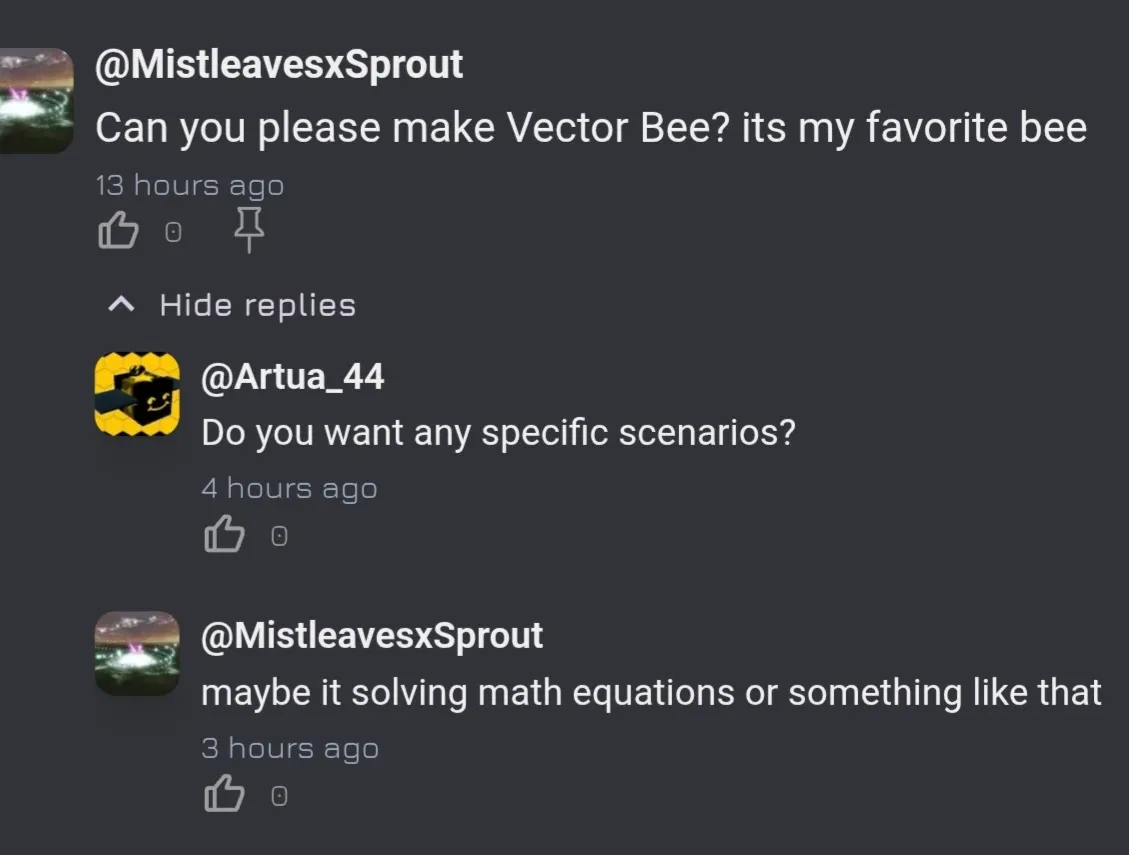Screen dimensions: 1129x855
Task: Pin the Vector Bee comment
Action: click(247, 232)
